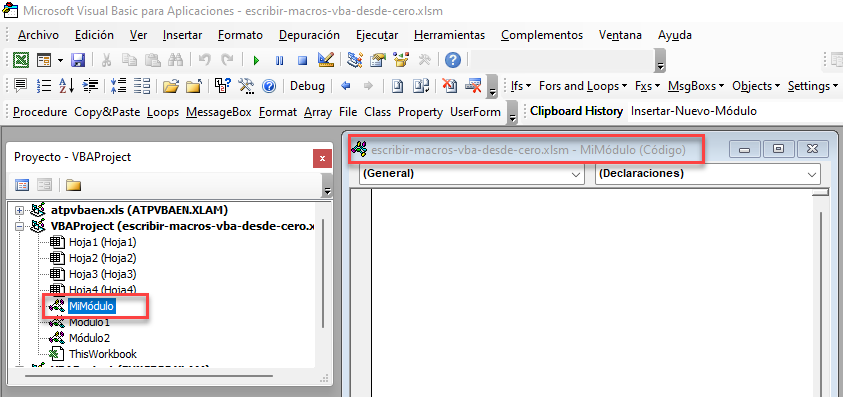Open Find with the binoculars icon
The image size is (843, 397).
(176, 60)
